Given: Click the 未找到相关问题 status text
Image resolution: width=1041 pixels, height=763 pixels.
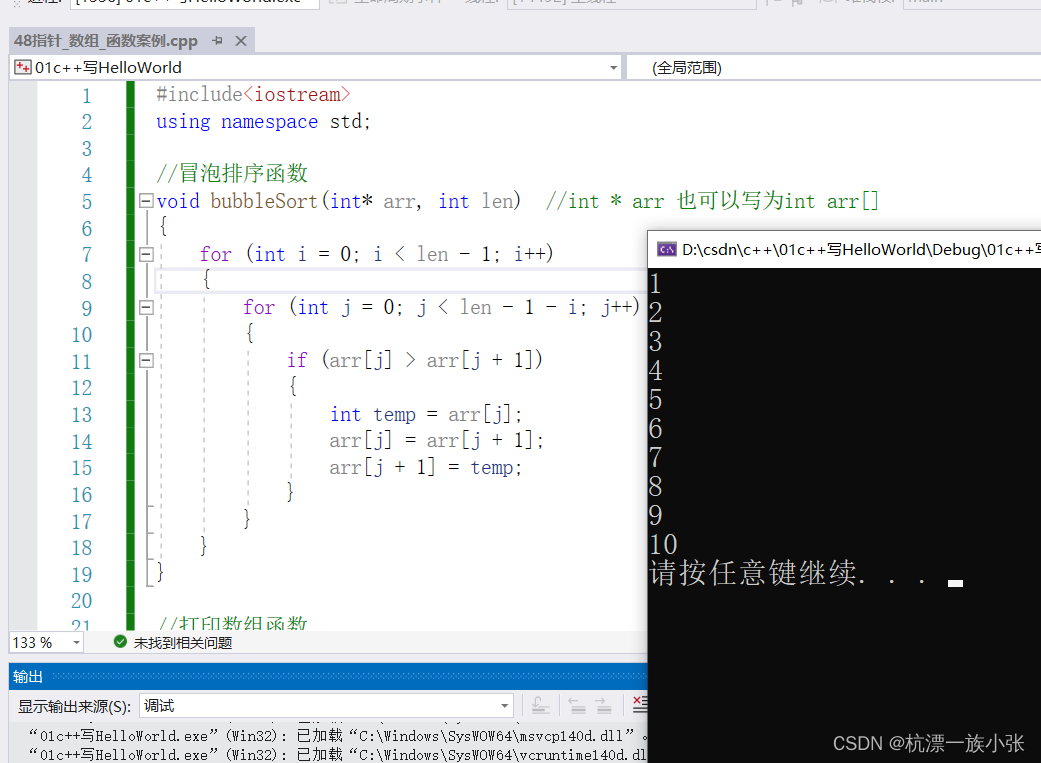Looking at the screenshot, I should 183,643.
